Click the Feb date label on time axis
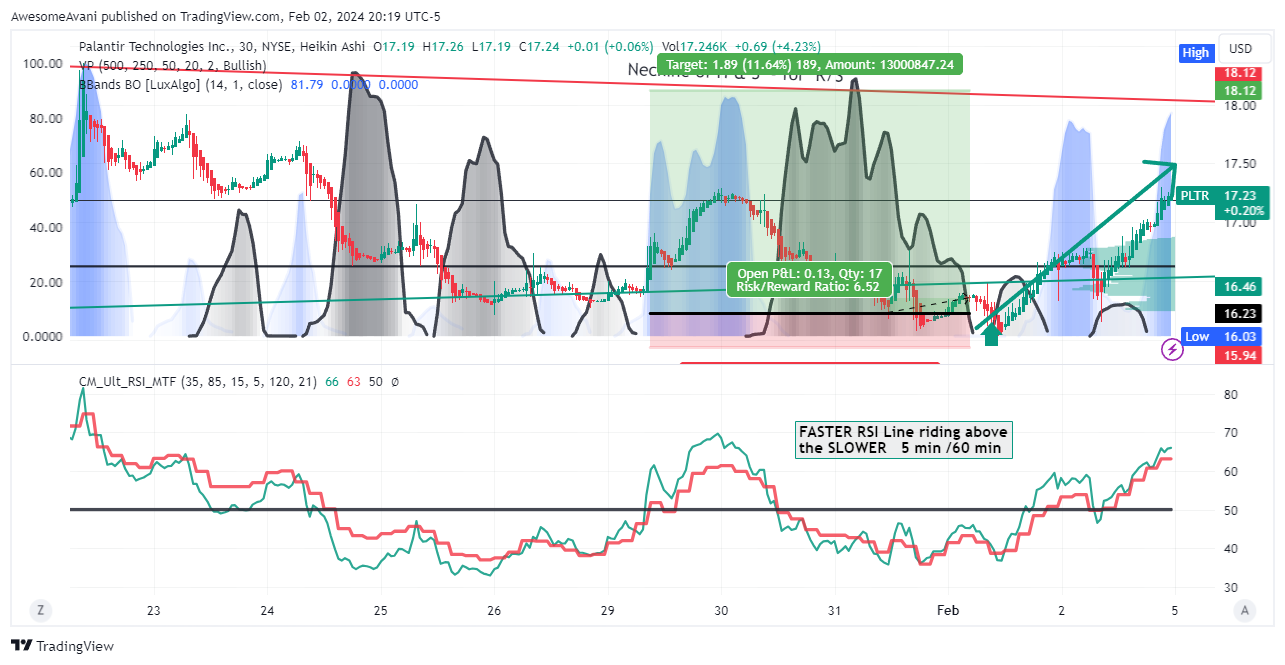This screenshot has width=1285, height=665. pos(948,610)
